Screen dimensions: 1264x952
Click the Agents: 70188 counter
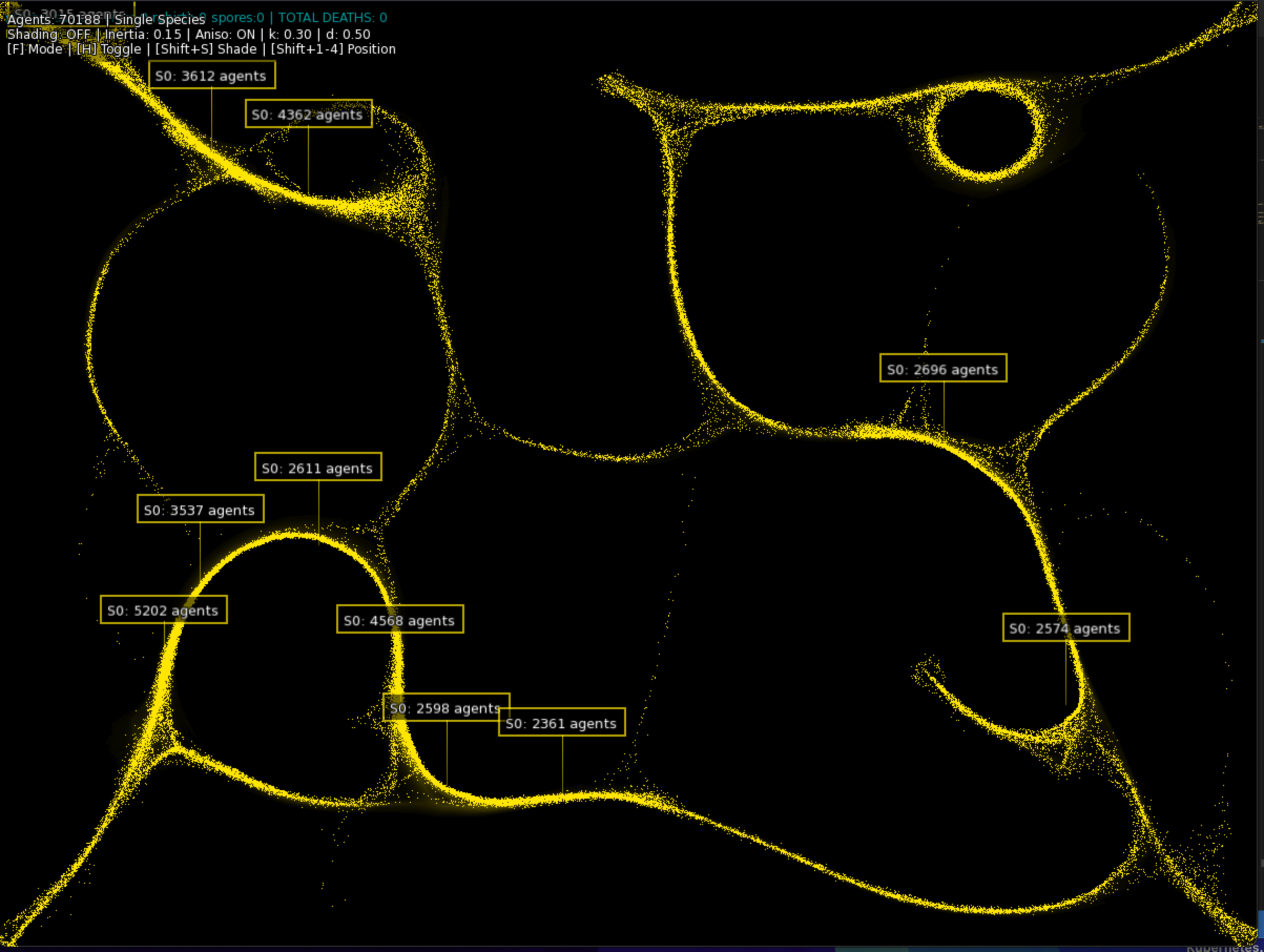pos(53,19)
